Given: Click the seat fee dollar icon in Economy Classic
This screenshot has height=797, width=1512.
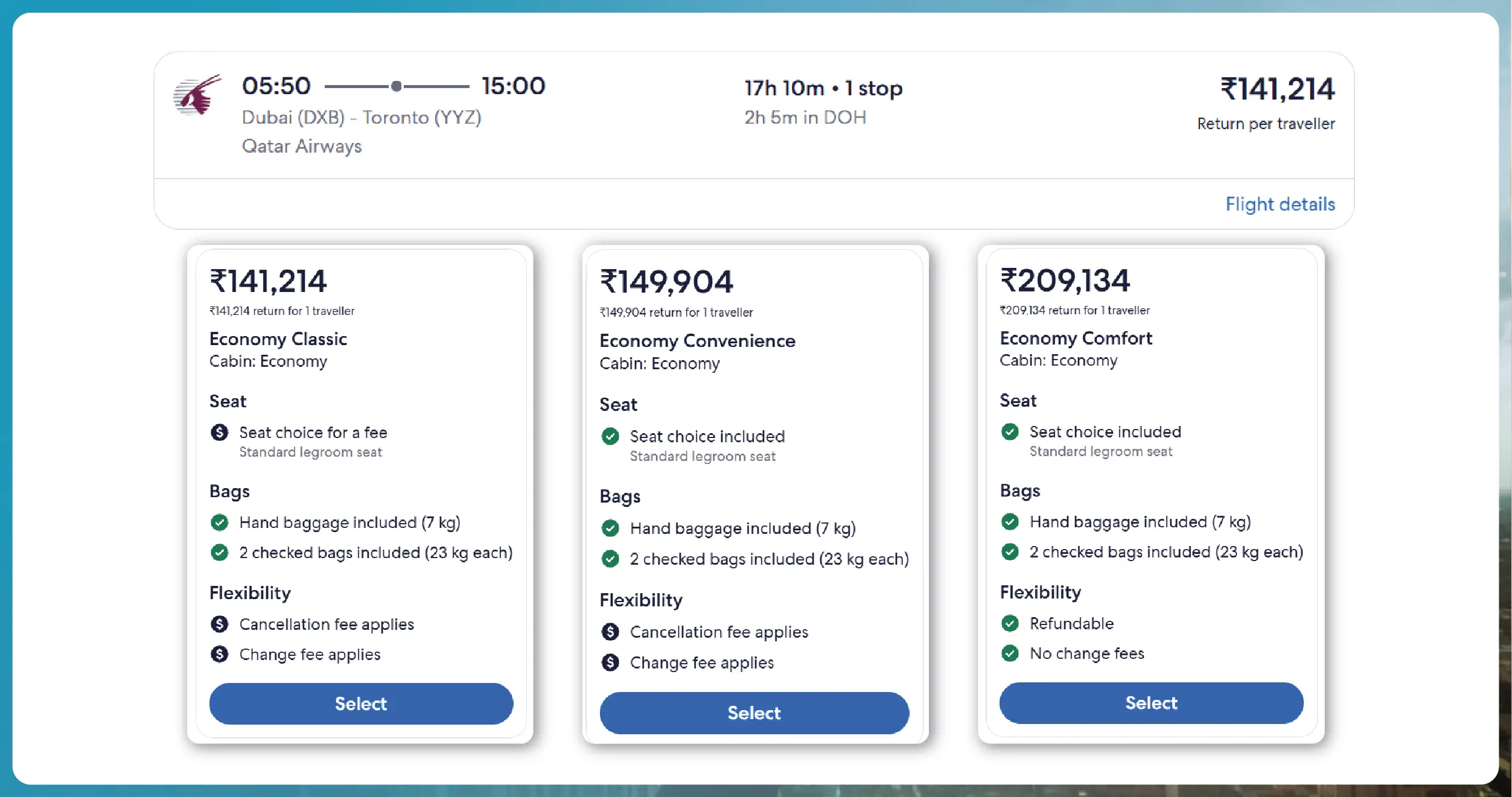Looking at the screenshot, I should pyautogui.click(x=220, y=433).
